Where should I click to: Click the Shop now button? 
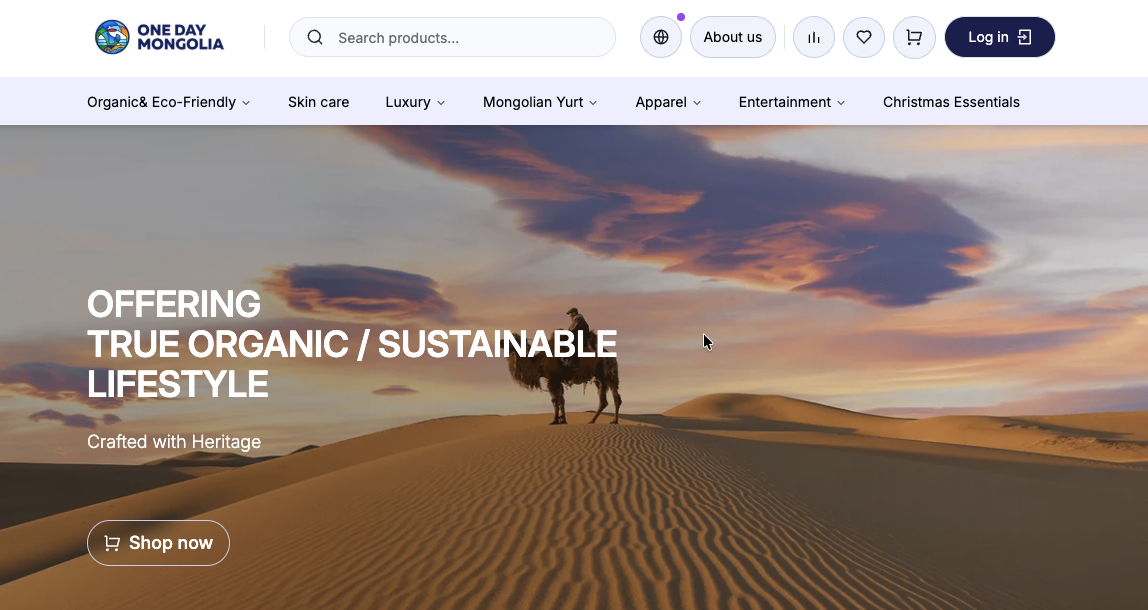coord(158,543)
